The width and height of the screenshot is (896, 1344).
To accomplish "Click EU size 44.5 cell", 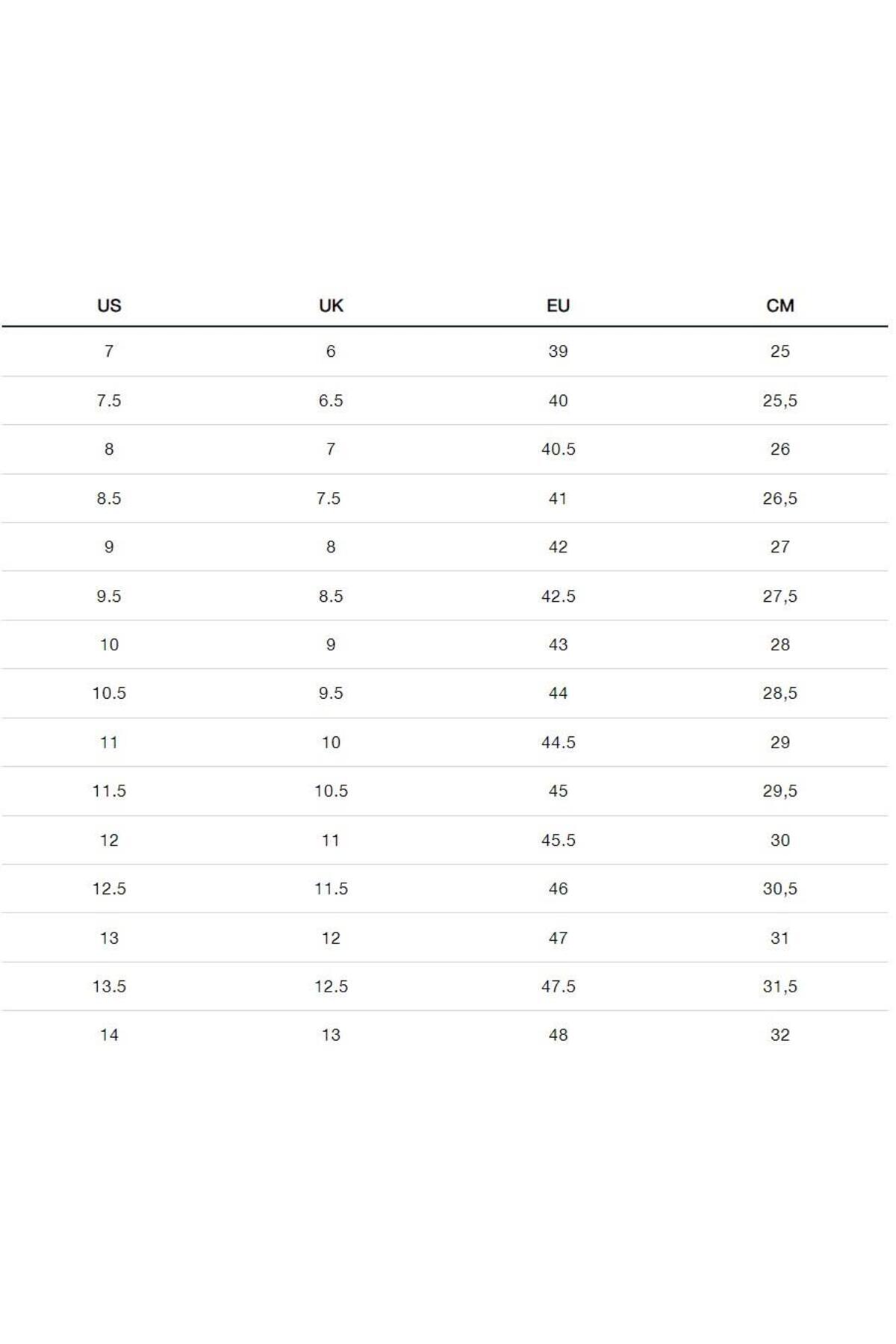I will point(558,743).
